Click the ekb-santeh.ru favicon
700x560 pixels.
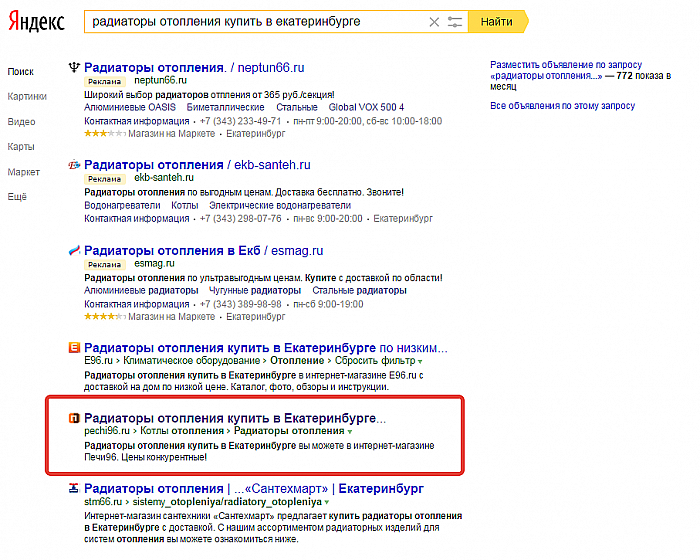click(74, 165)
